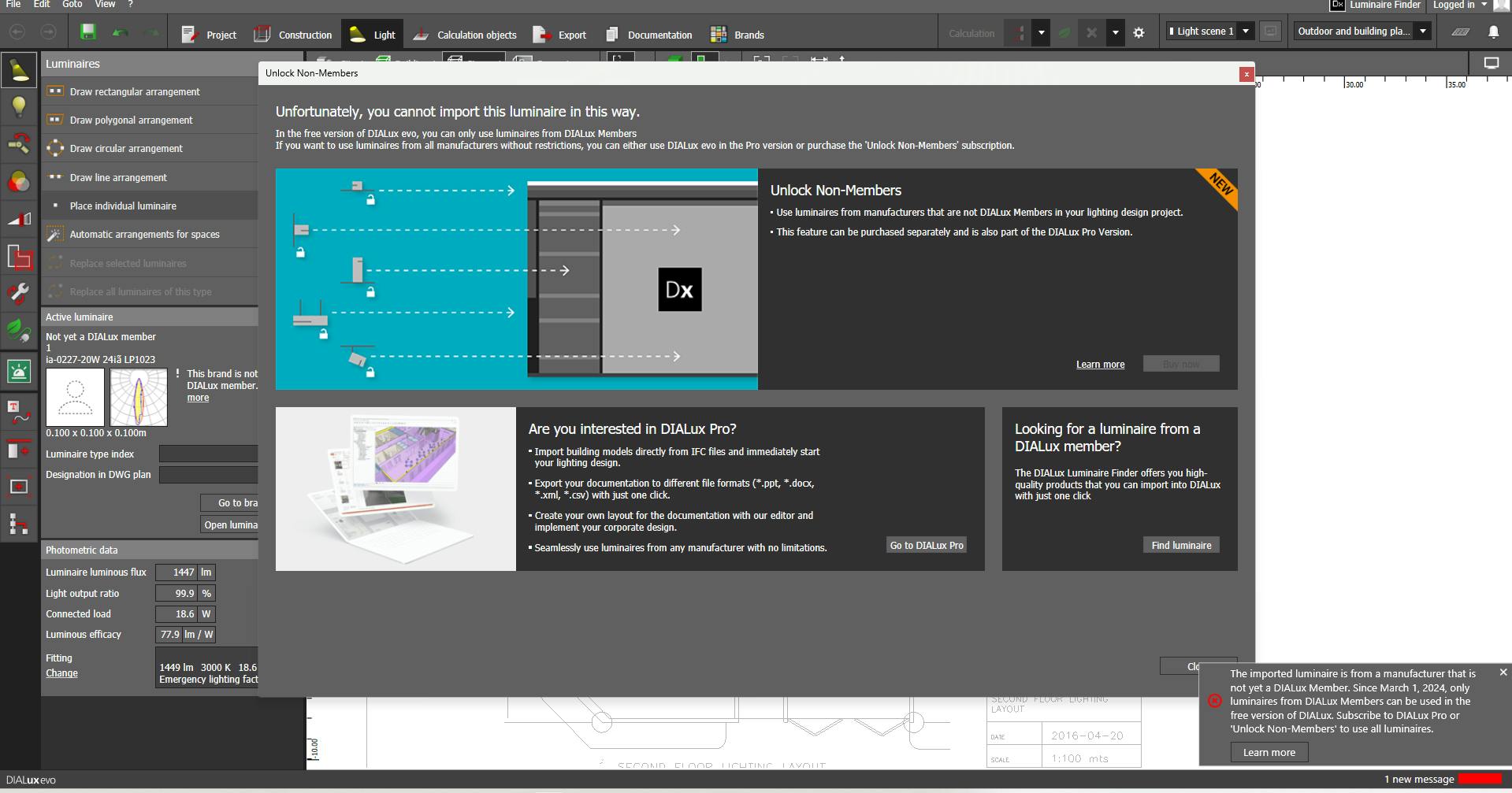This screenshot has width=1512, height=793.
Task: Expand the Outdoor and building plan dropdown
Action: coord(1422,31)
